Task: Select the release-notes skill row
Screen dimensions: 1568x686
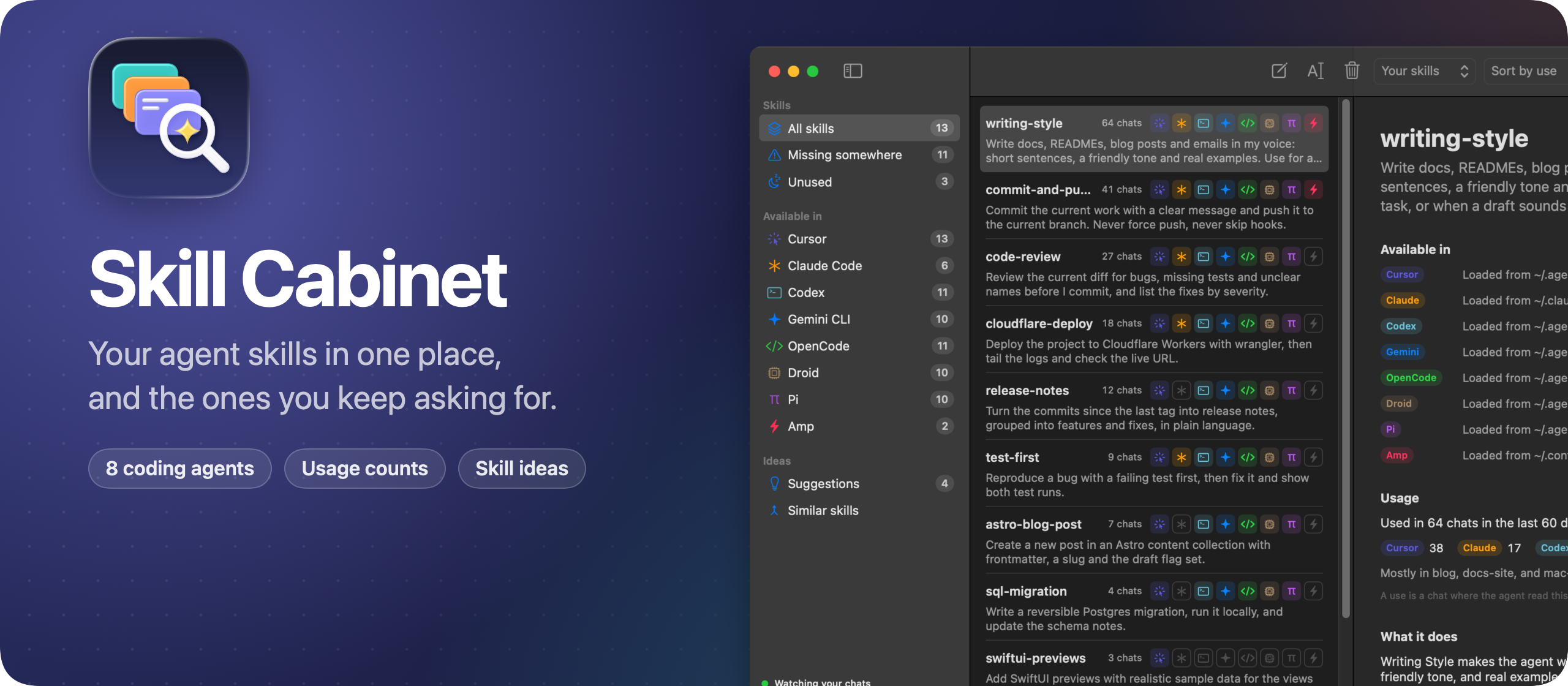Action: (1154, 406)
